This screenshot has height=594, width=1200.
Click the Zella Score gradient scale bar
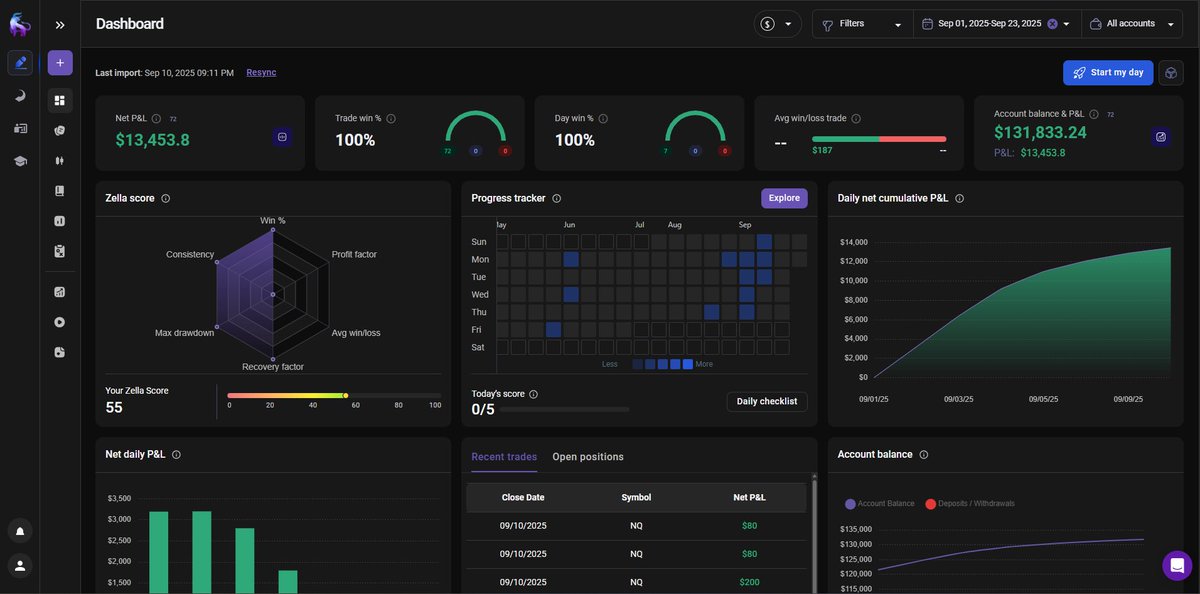click(x=334, y=395)
